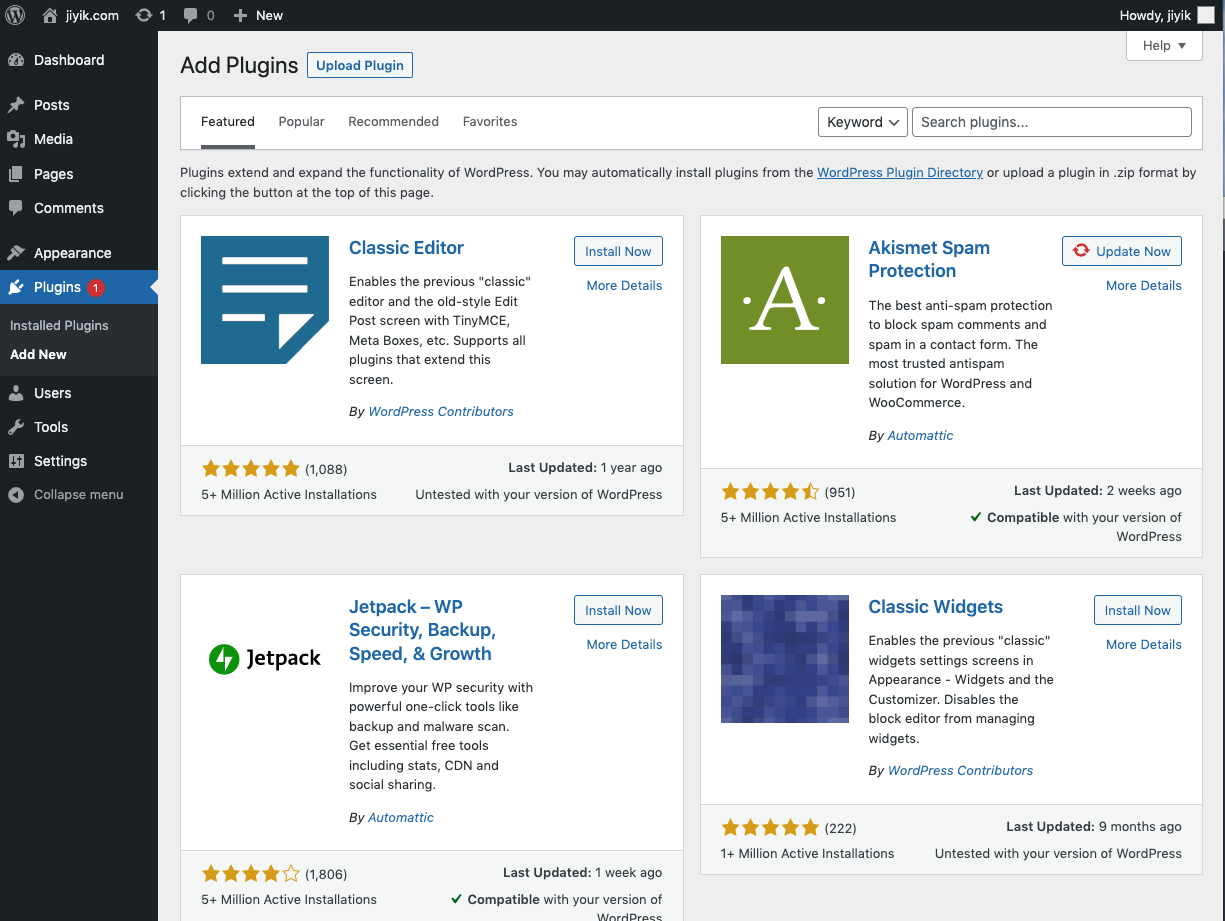View More Details for Jetpack

coord(625,644)
